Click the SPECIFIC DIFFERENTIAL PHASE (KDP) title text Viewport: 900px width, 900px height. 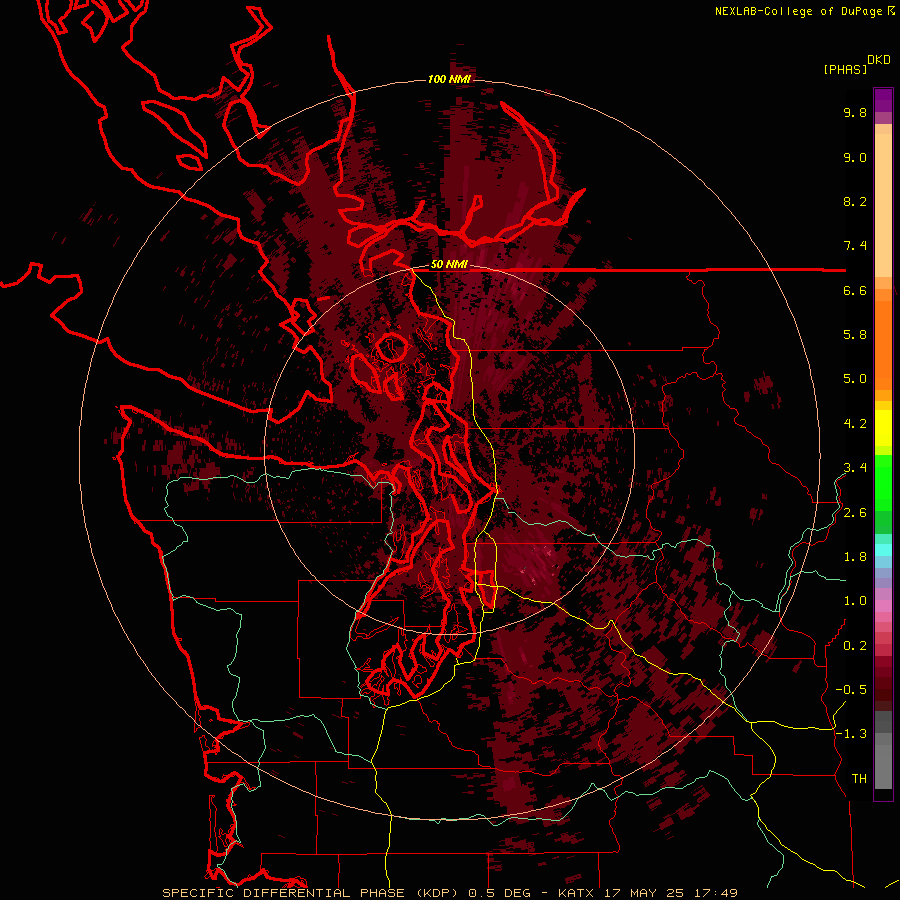tap(312, 893)
